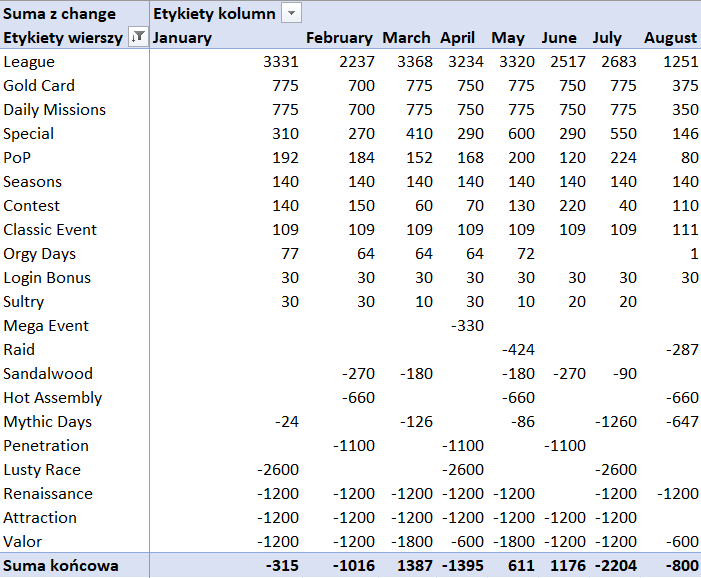Screen dimensions: 701x578
Task: Select the March grand total 1387
Action: 413,566
